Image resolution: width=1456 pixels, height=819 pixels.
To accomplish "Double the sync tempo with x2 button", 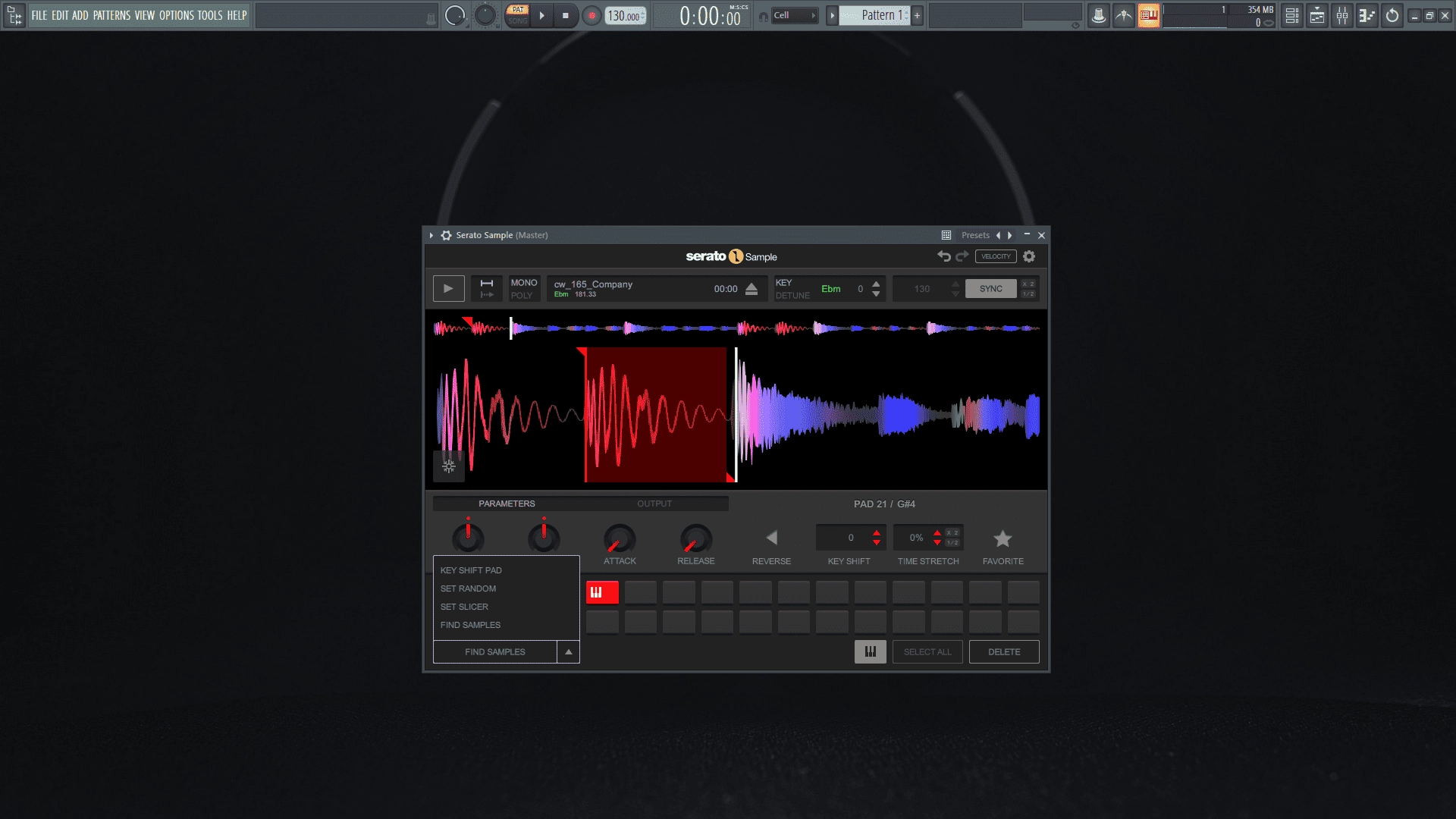I will (x=1028, y=284).
